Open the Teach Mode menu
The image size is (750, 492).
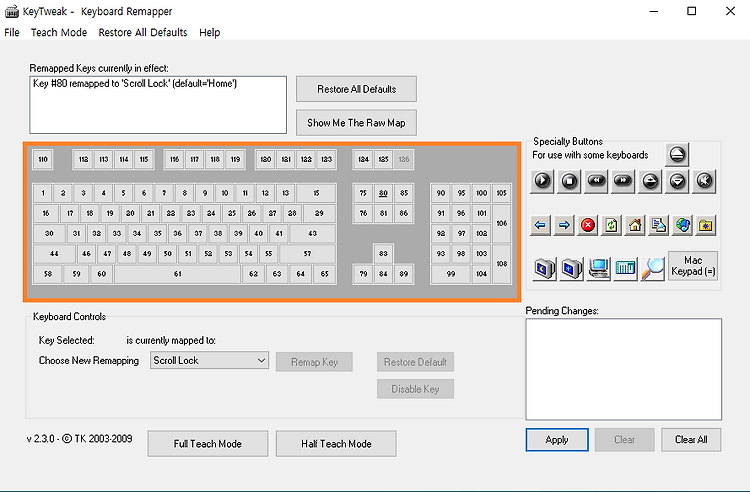tap(59, 33)
